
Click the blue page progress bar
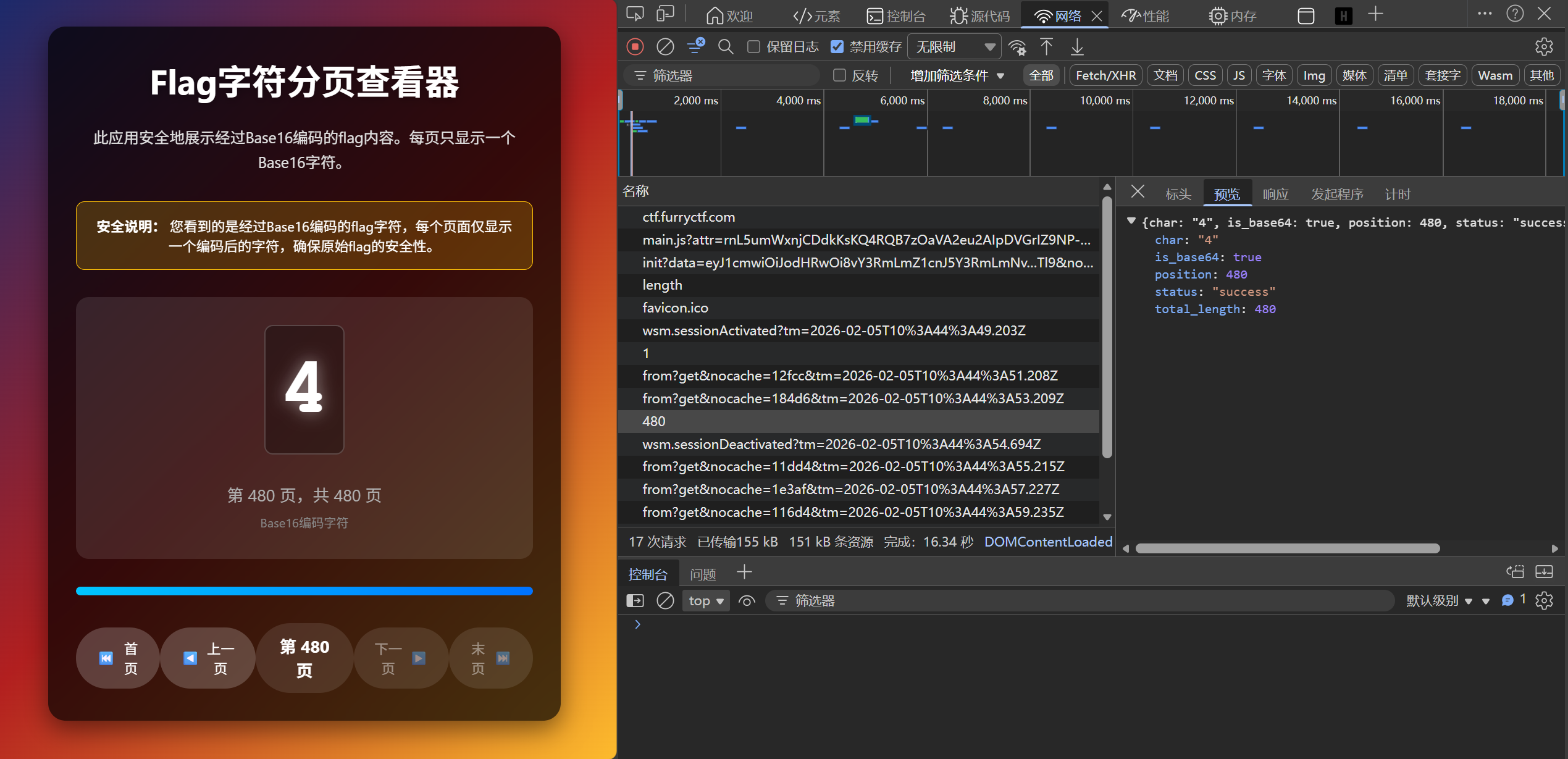coord(304,591)
